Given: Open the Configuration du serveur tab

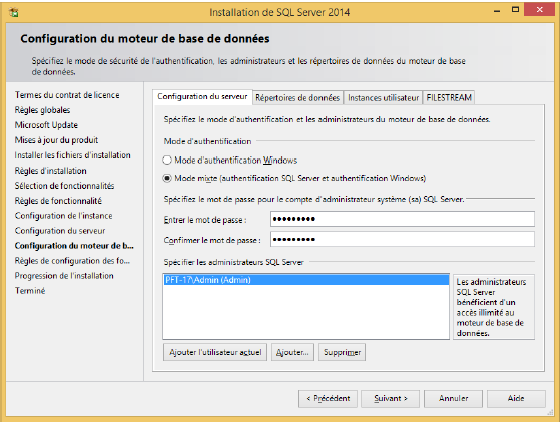Looking at the screenshot, I should (x=202, y=97).
